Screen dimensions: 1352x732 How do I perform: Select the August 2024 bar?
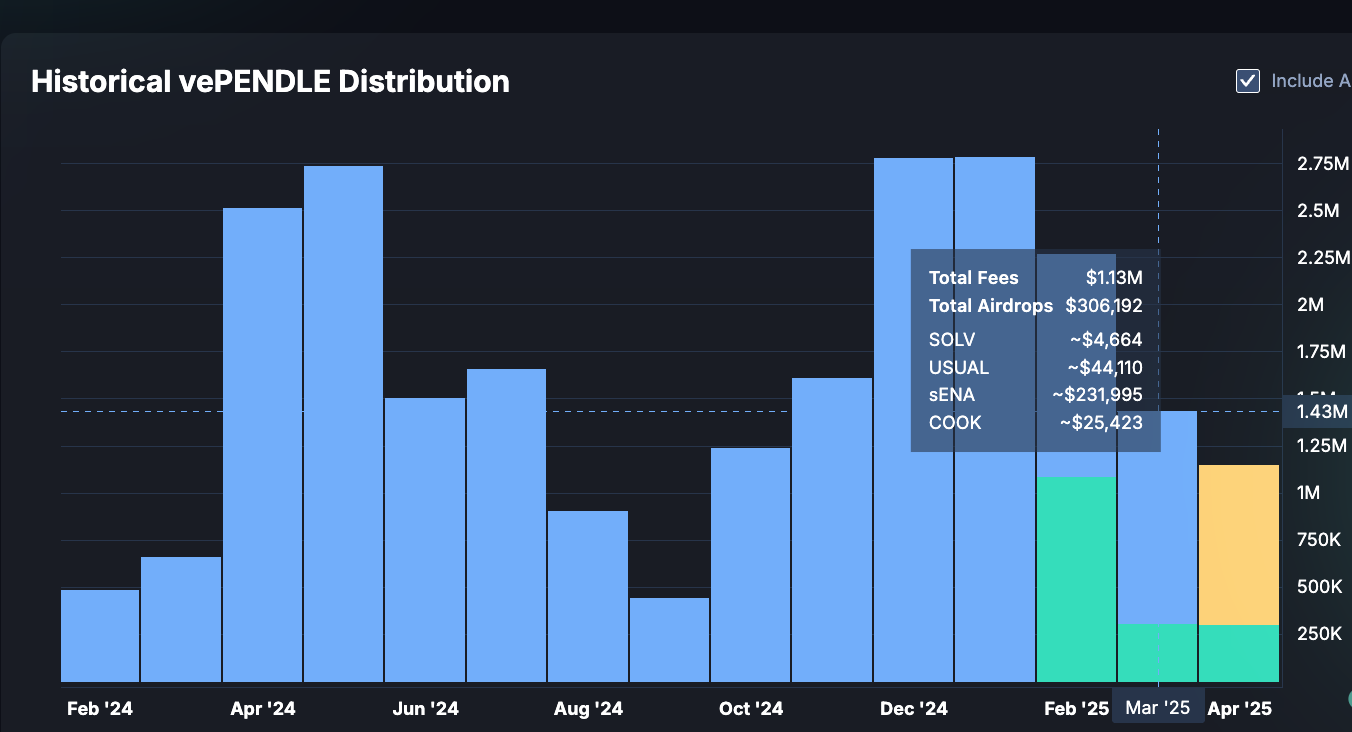[x=588, y=596]
